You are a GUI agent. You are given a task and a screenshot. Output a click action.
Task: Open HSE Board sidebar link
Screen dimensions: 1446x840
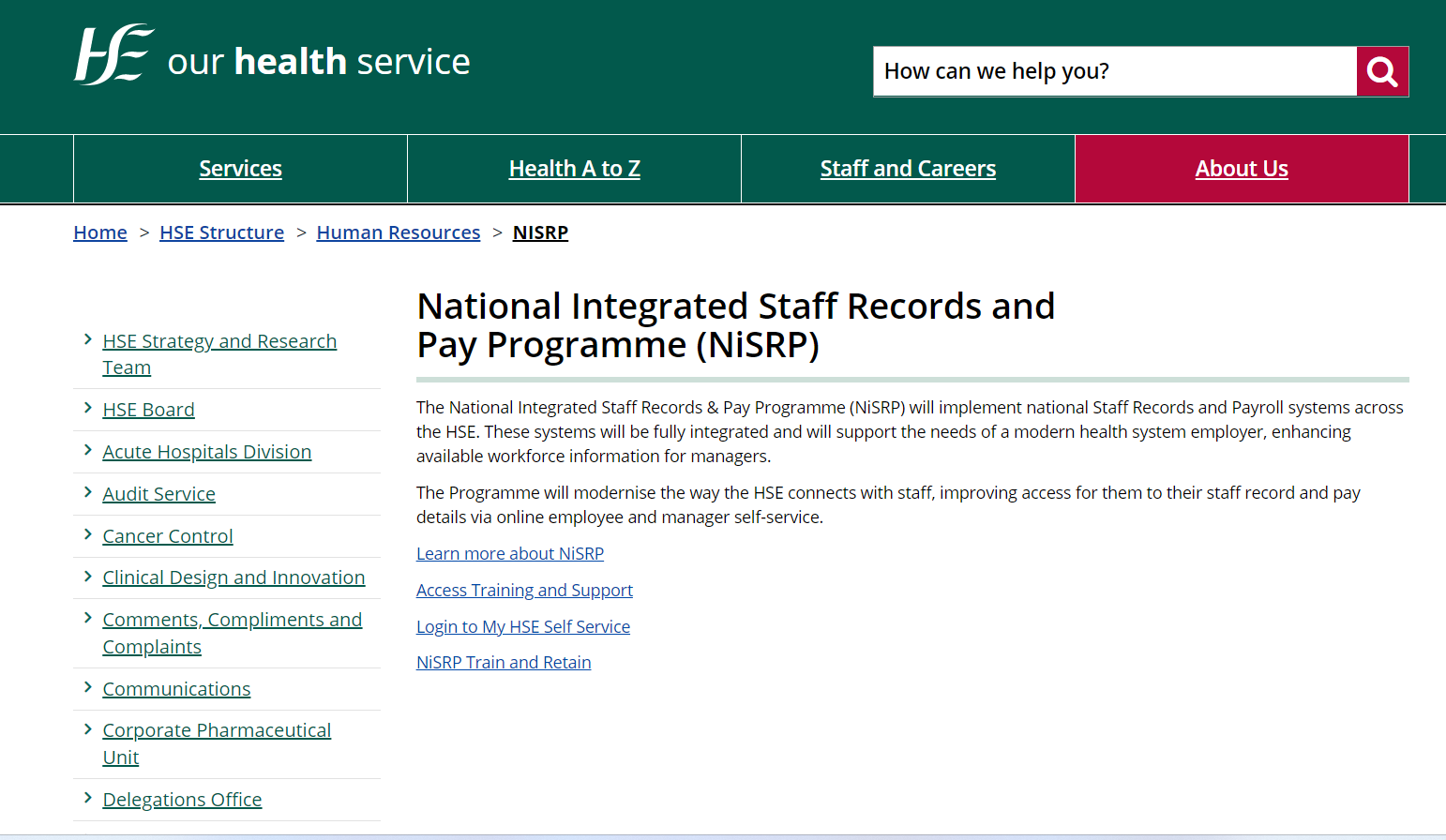[x=148, y=410]
